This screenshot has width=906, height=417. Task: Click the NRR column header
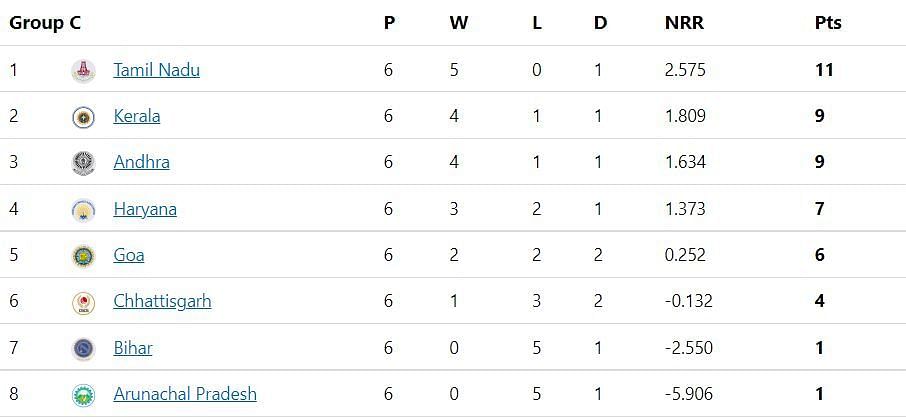[685, 23]
